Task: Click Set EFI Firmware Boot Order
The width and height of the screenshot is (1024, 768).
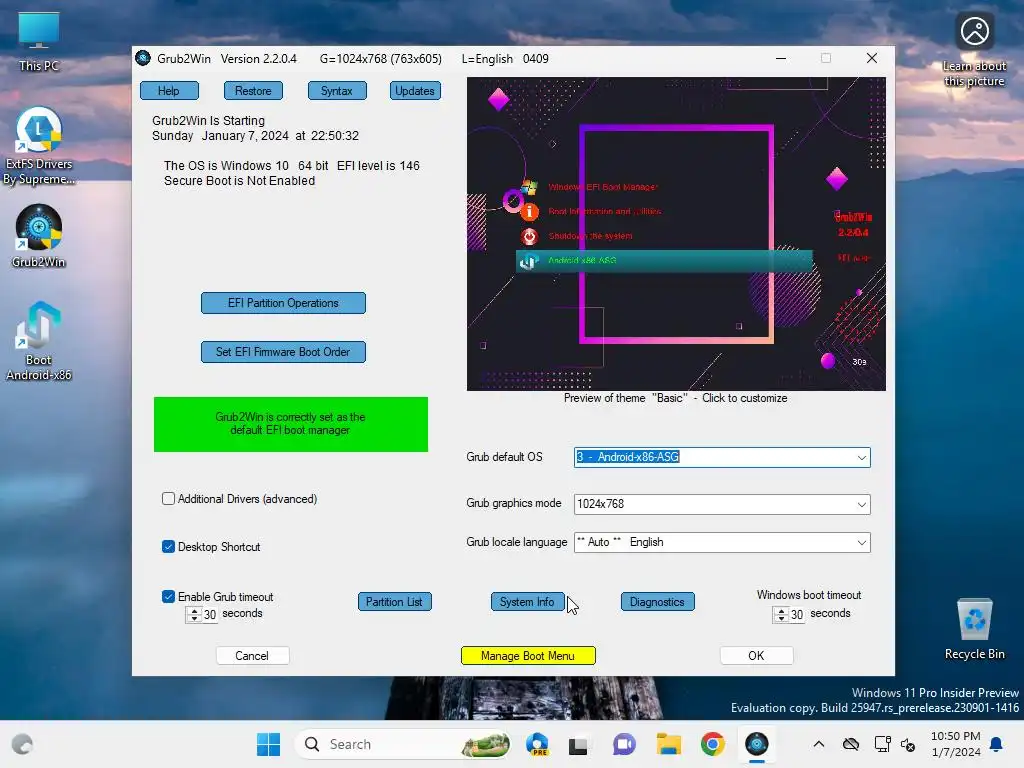Action: coord(283,352)
